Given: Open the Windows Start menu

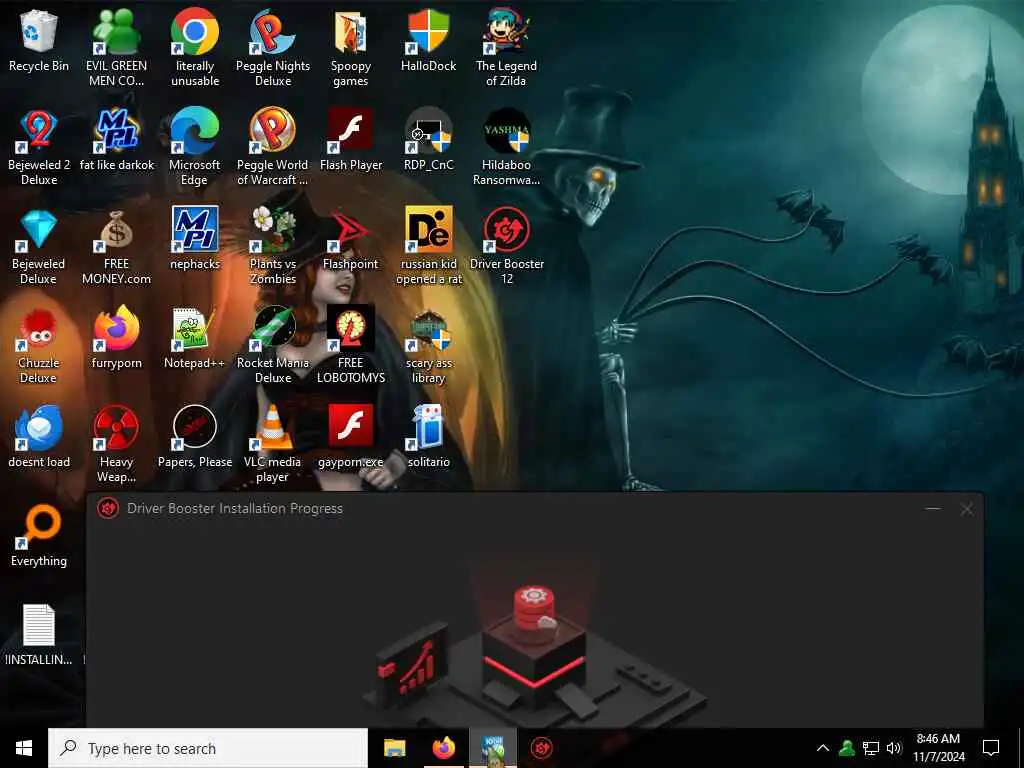Looking at the screenshot, I should point(24,748).
